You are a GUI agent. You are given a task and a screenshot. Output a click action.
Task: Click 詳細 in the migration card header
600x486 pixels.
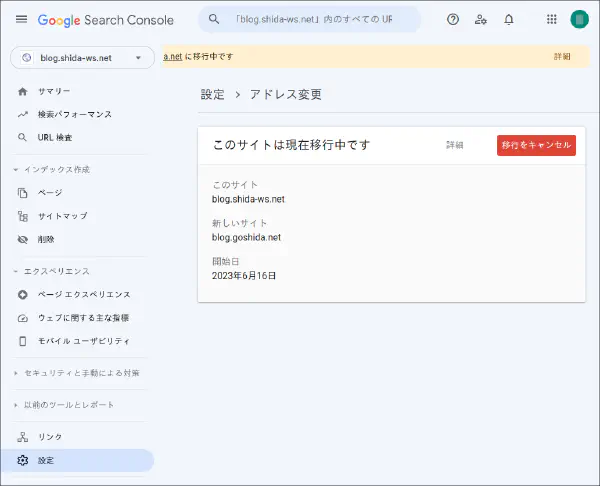click(x=455, y=145)
